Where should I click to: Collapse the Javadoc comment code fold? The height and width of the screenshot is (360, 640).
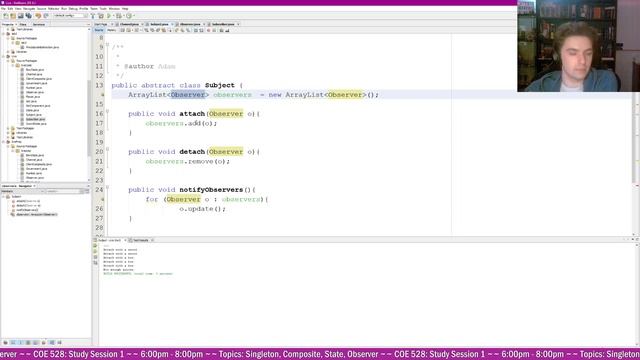point(107,44)
